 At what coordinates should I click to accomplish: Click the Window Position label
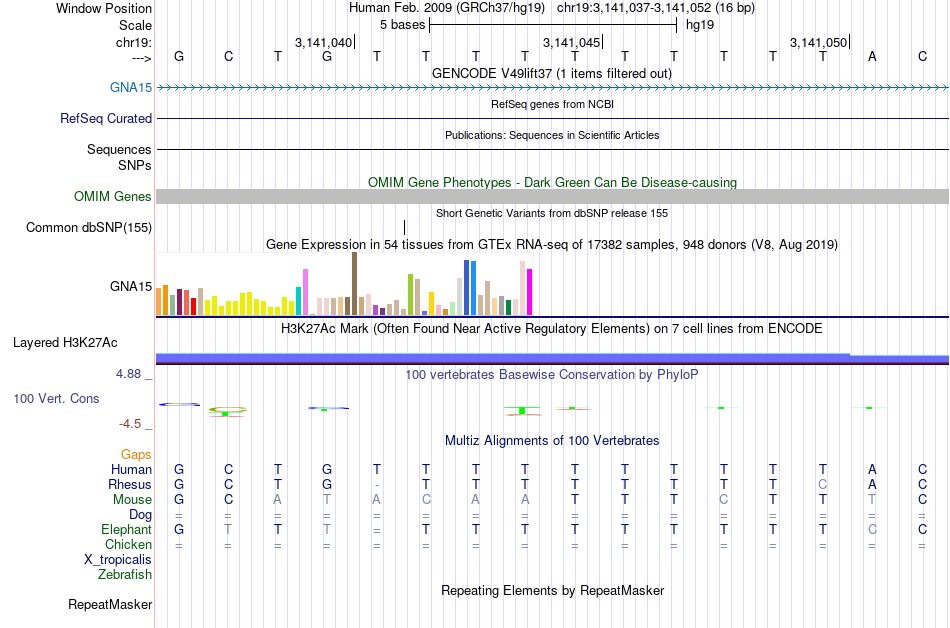pyautogui.click(x=104, y=8)
